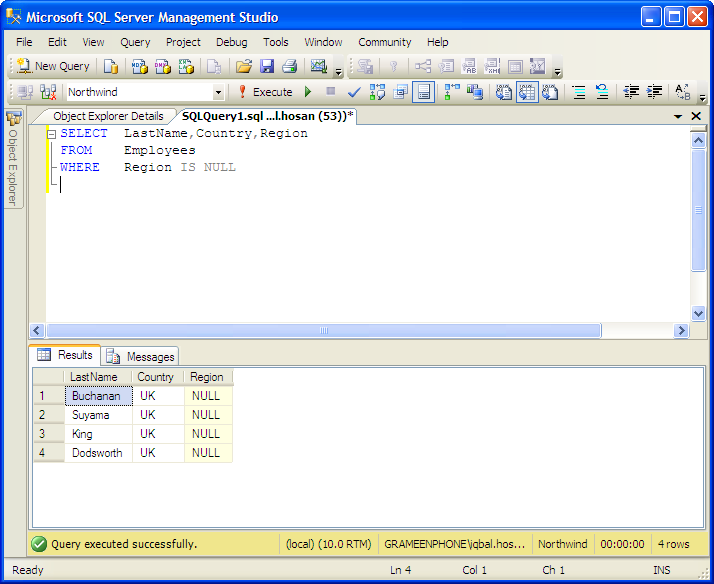Switch output to Results to Grid

pyautogui.click(x=527, y=92)
